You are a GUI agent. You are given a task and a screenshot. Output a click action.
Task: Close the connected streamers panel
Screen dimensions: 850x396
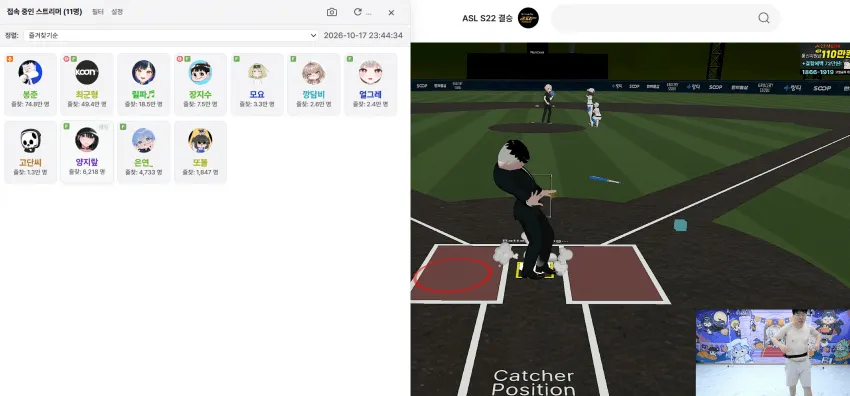(391, 12)
